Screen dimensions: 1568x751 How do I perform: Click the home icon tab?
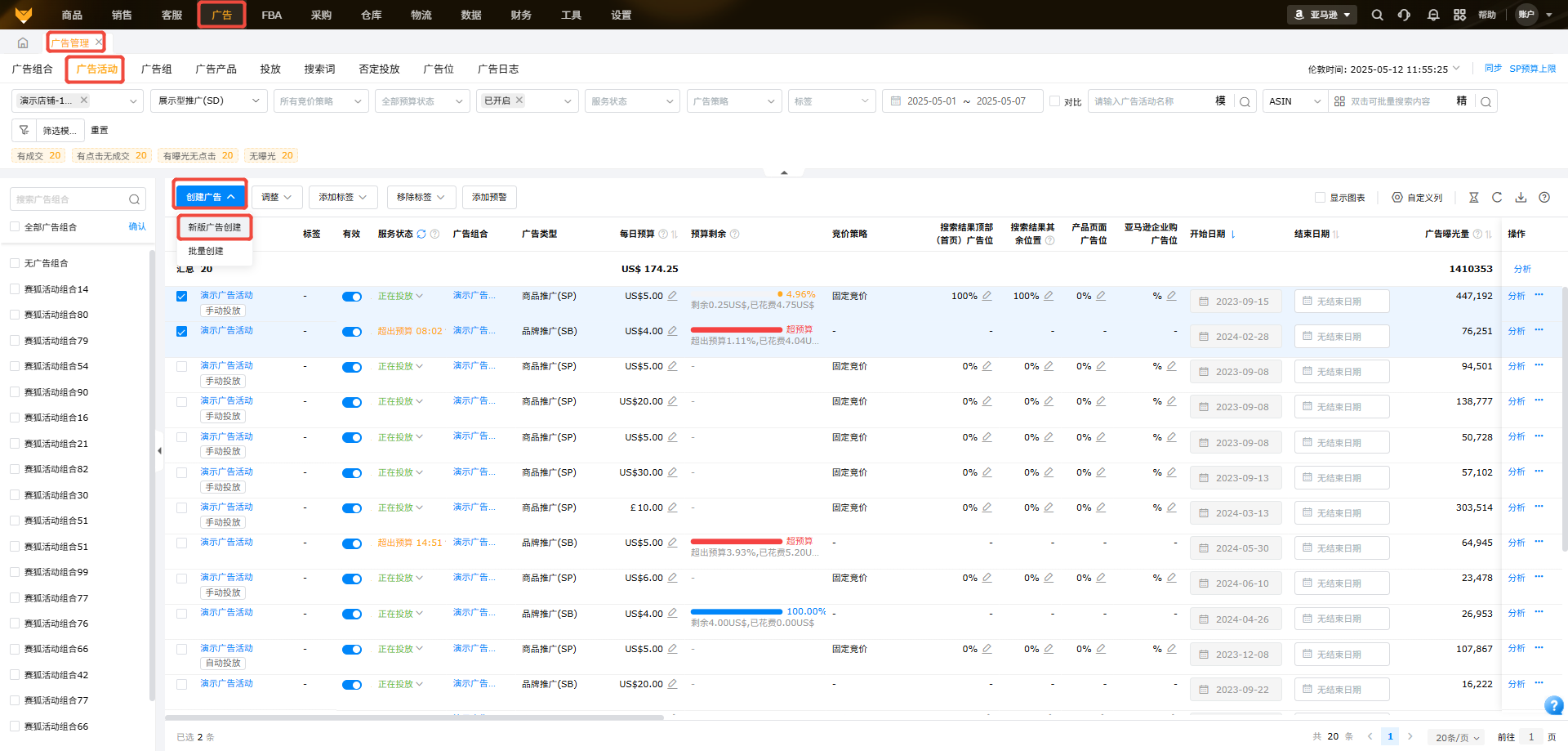pos(23,42)
